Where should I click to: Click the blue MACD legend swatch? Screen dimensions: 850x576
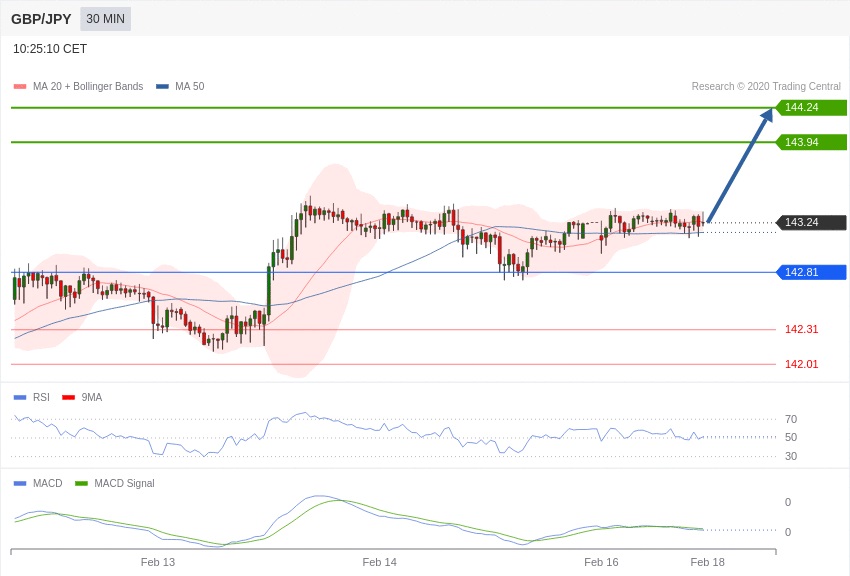click(20, 483)
